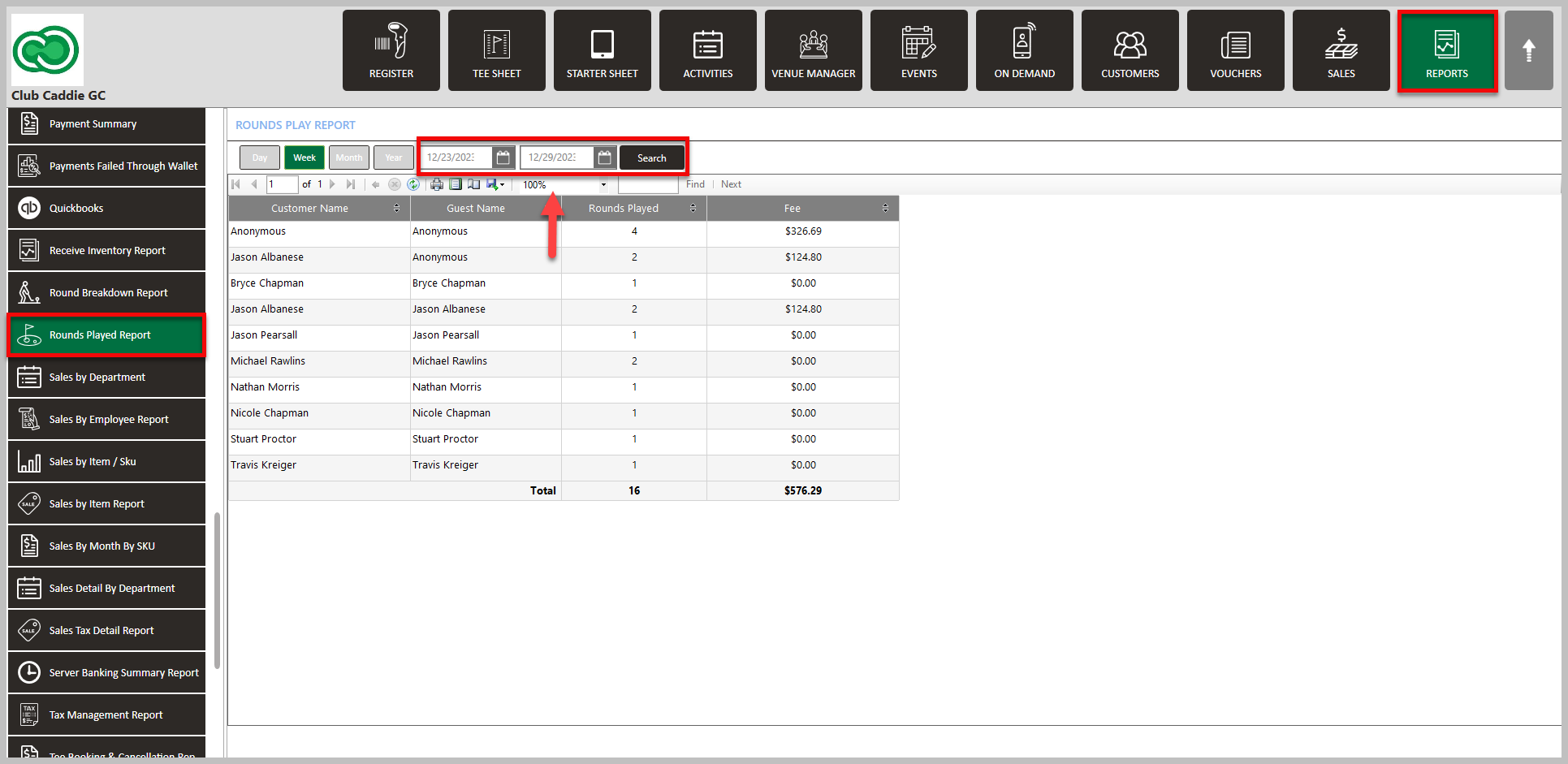Open Tax Management Report

click(106, 715)
